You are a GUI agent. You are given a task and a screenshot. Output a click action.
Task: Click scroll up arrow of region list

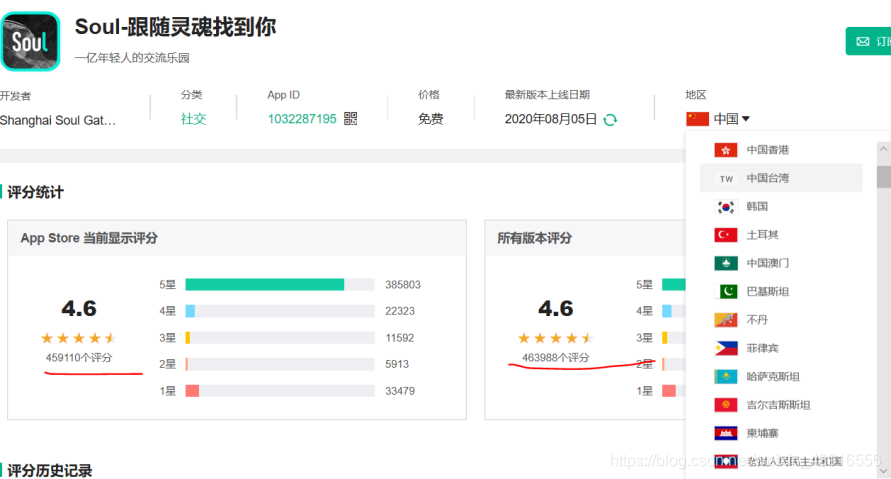click(x=883, y=149)
